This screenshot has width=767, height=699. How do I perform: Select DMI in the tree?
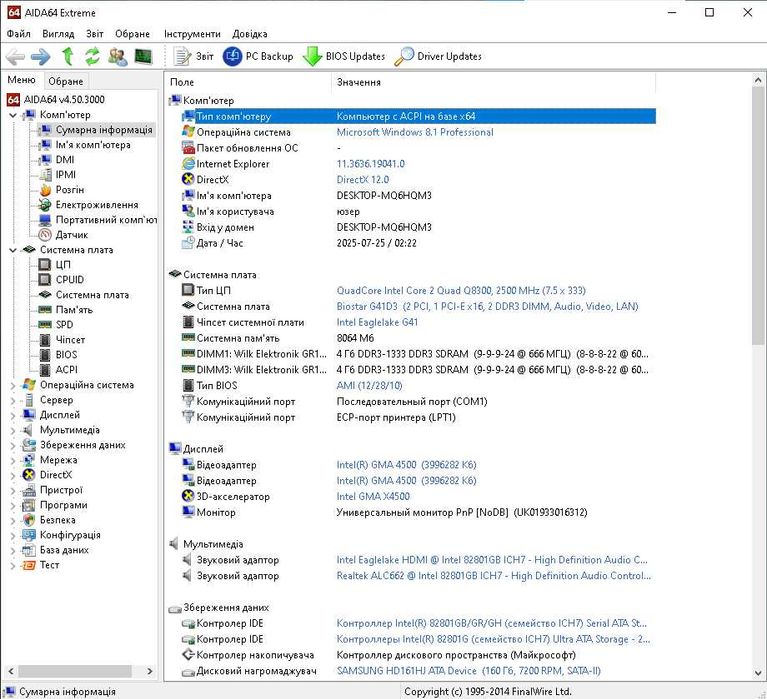tap(57, 159)
